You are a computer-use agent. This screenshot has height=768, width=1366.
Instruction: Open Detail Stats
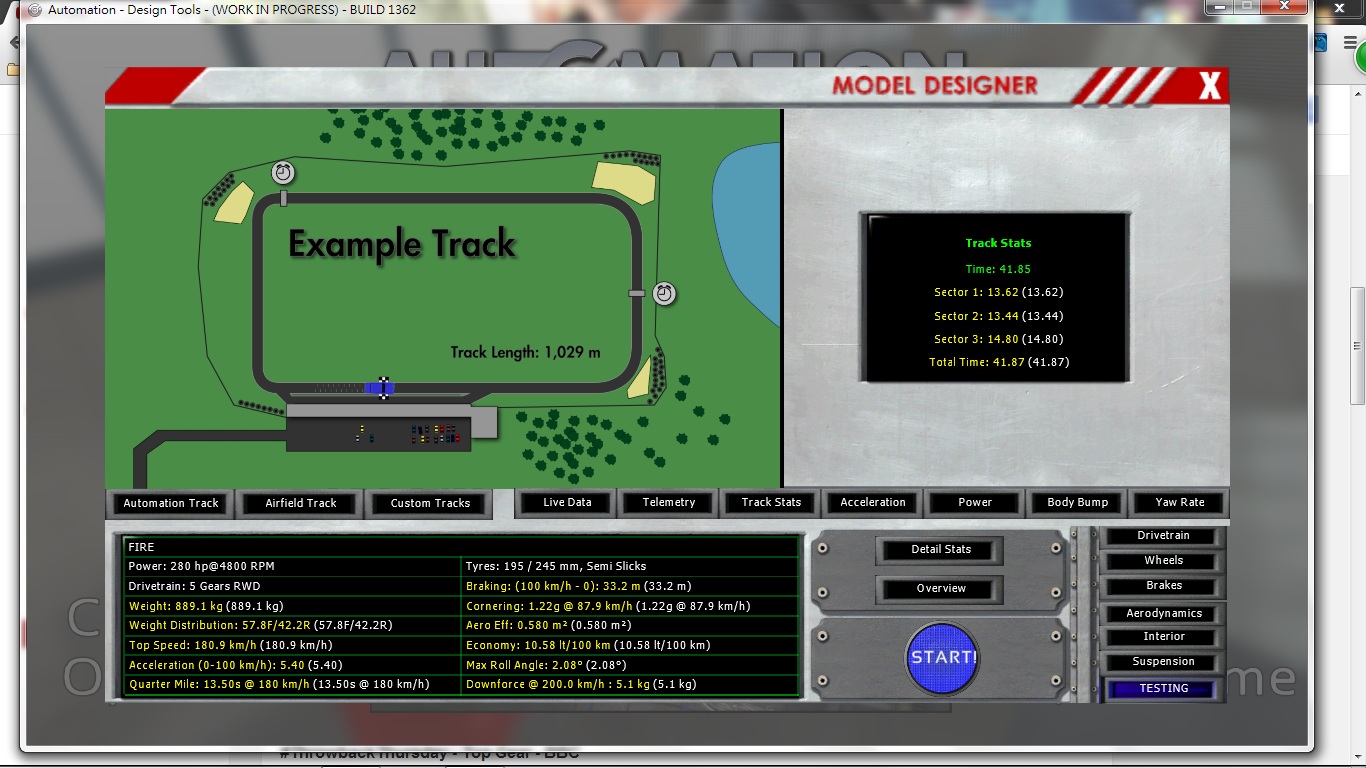941,549
